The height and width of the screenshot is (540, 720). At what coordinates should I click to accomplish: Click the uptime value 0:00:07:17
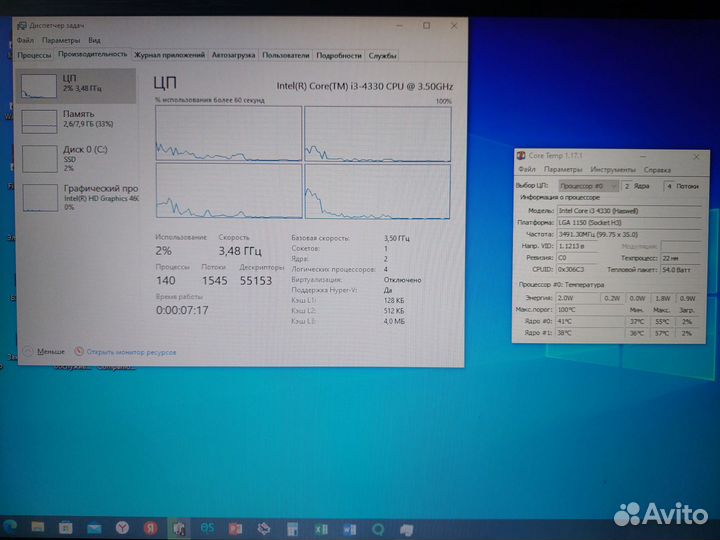tap(182, 310)
